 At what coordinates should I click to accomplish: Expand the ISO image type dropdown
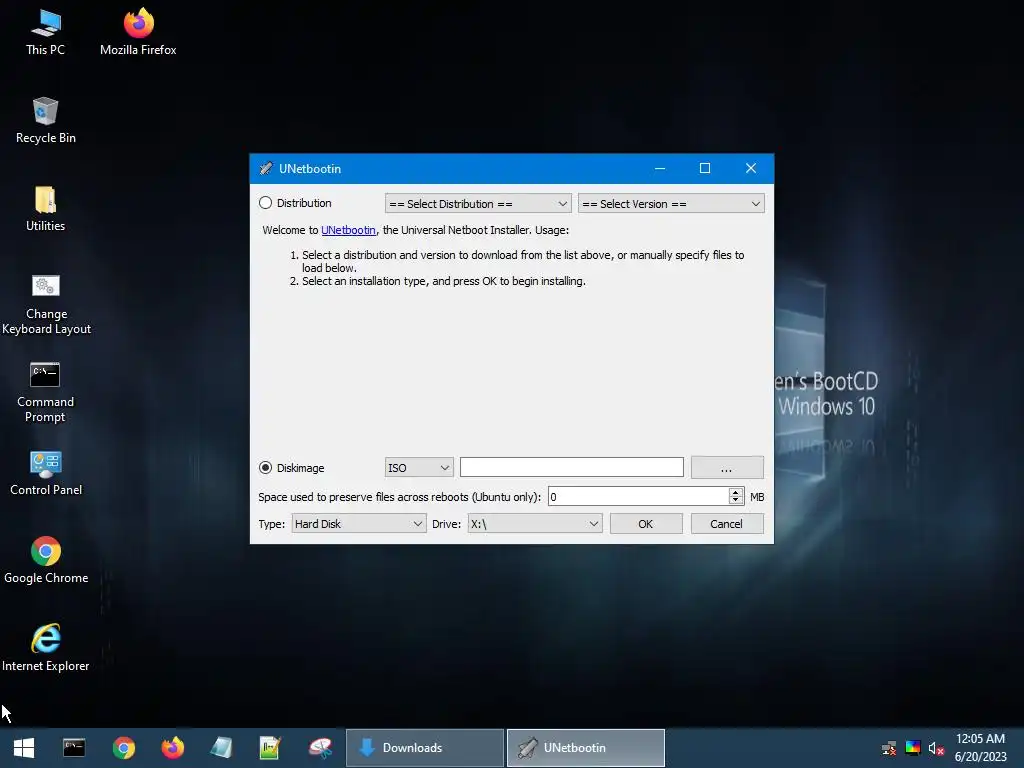[419, 468]
